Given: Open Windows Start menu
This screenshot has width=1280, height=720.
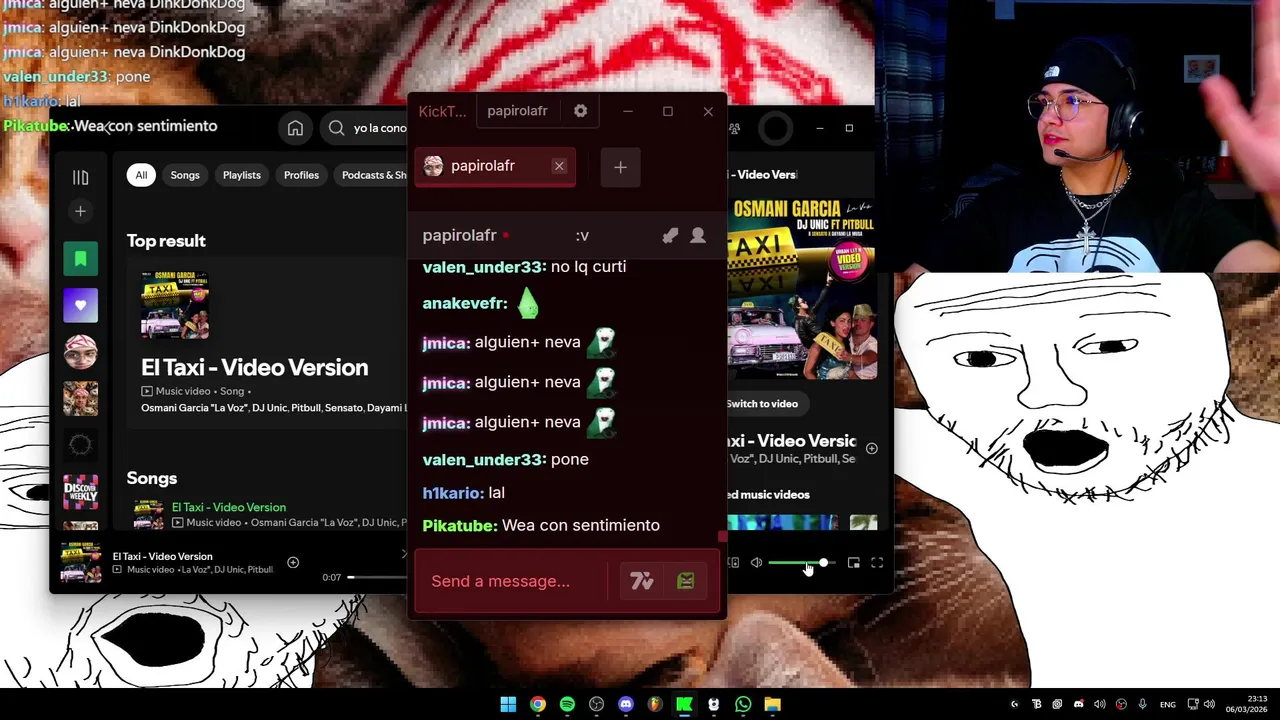Looking at the screenshot, I should (x=508, y=704).
